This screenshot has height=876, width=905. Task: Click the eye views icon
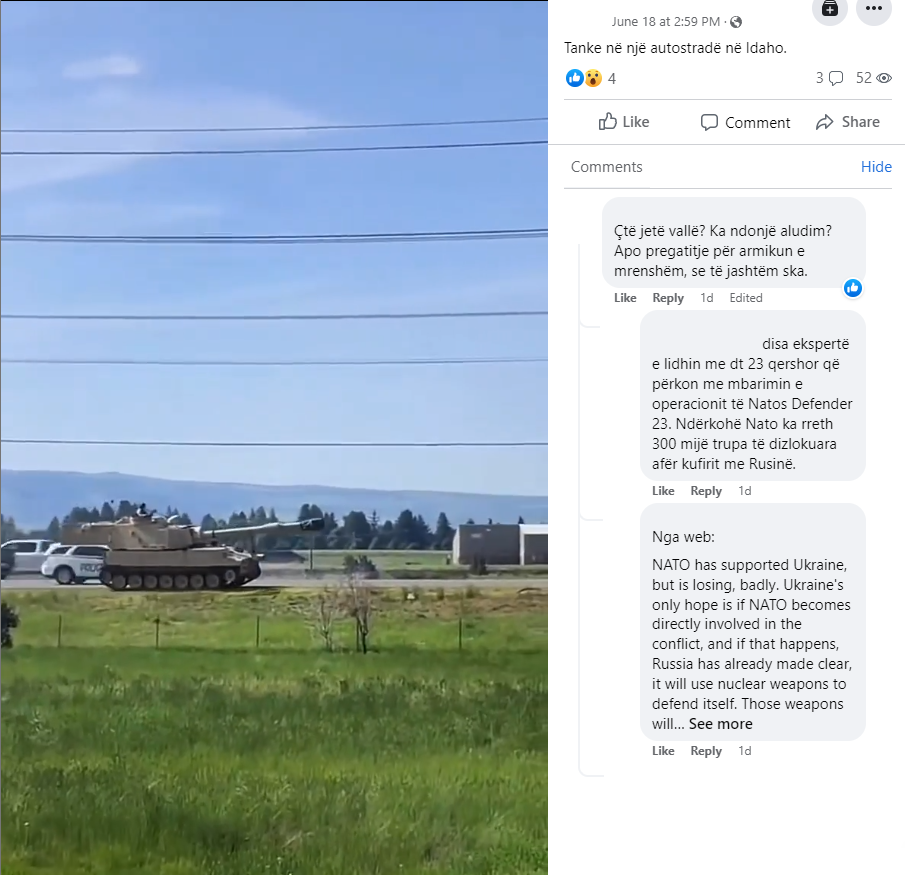click(884, 78)
